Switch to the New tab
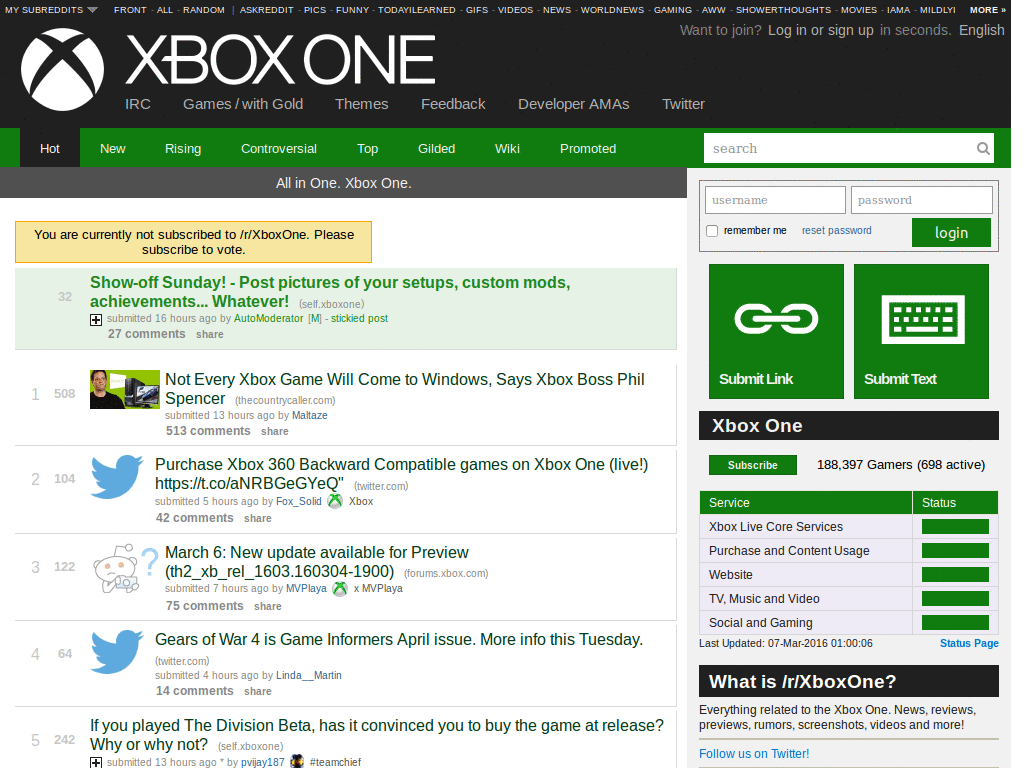 tap(112, 148)
